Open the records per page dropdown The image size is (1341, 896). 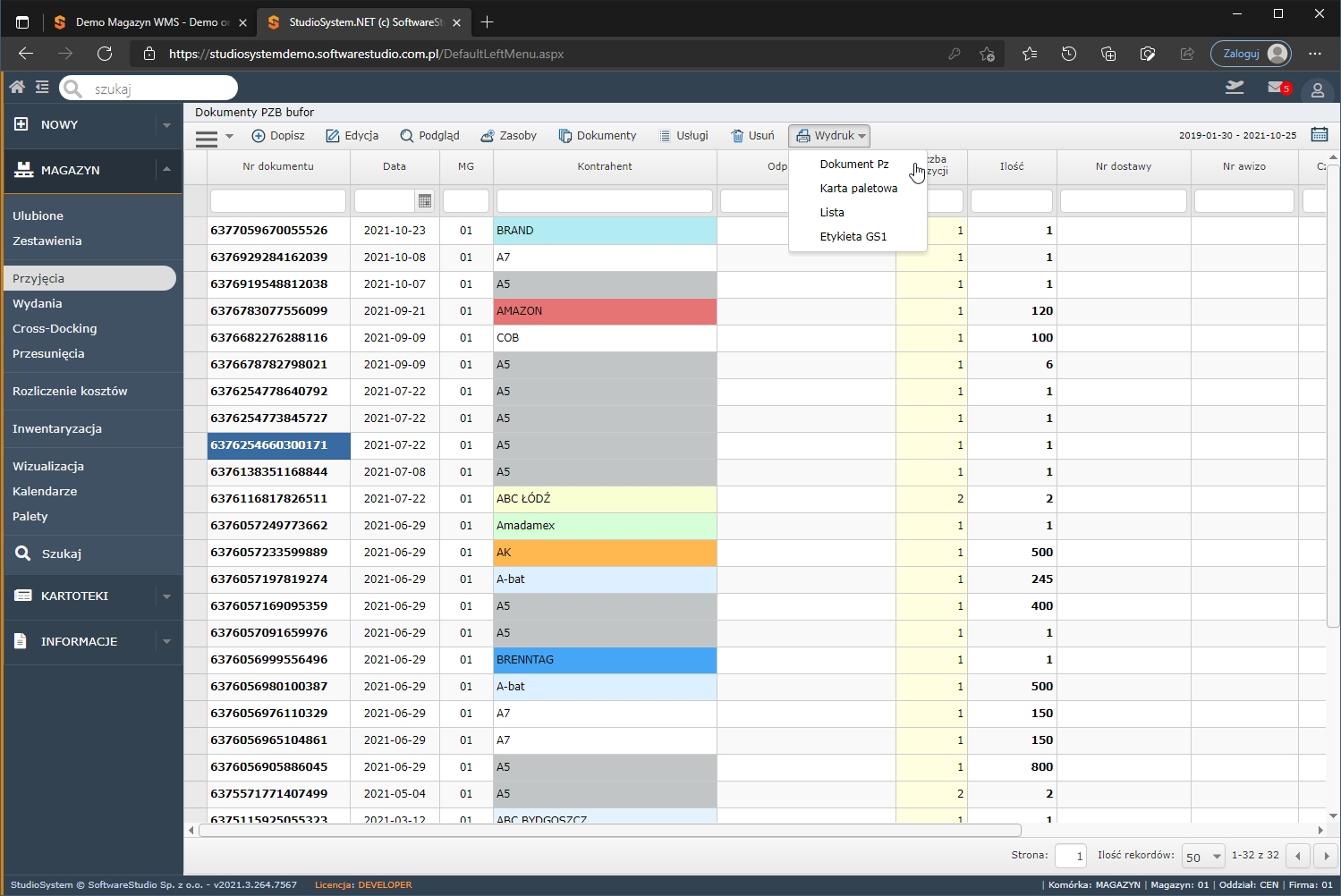click(1202, 856)
